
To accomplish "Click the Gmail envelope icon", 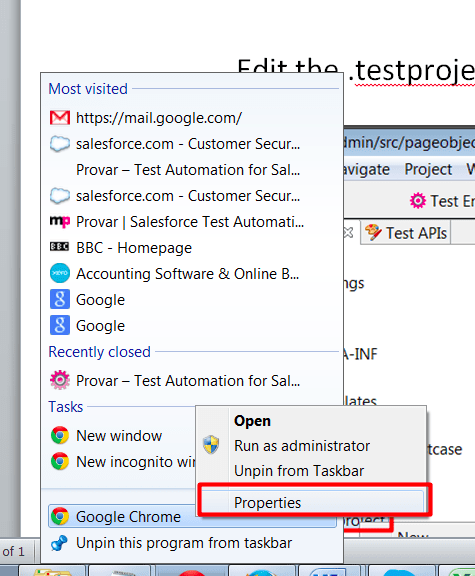I will pyautogui.click(x=60, y=118).
